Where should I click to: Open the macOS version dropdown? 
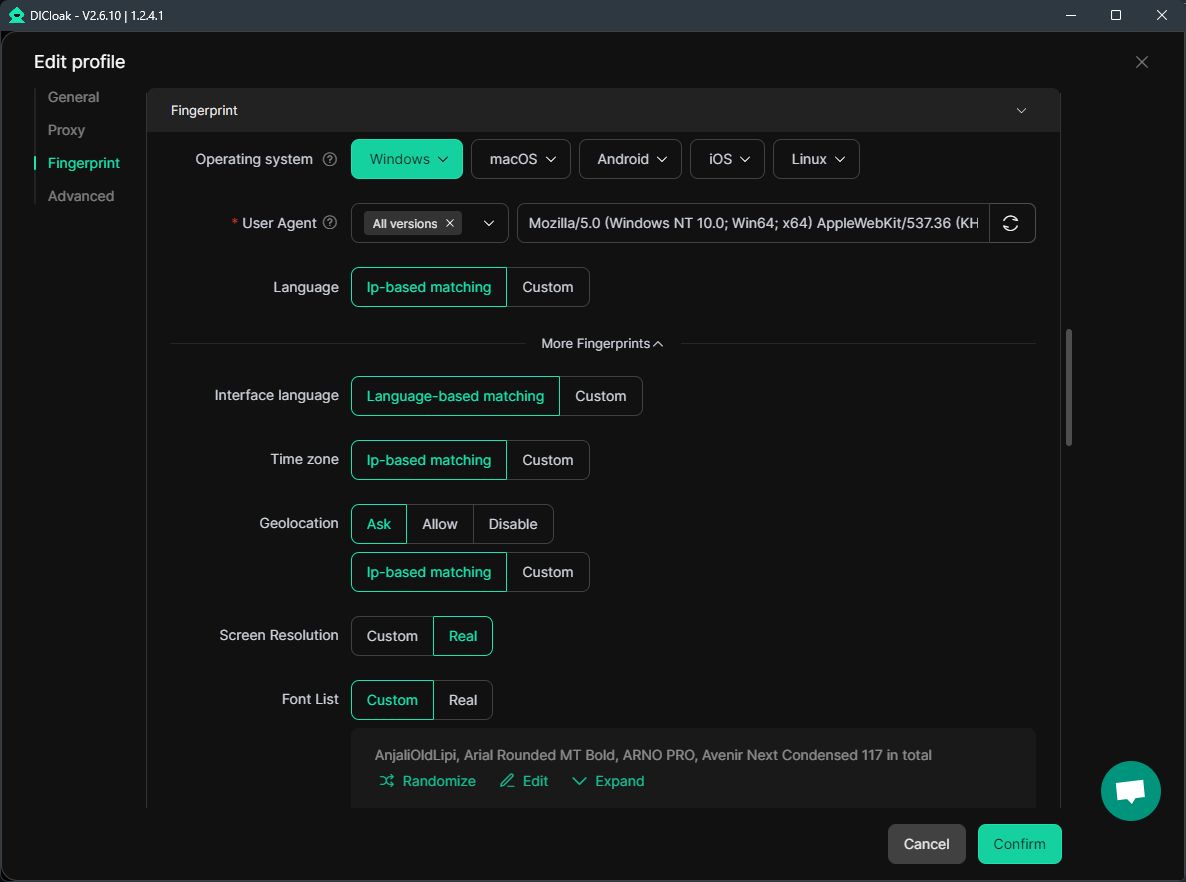(x=521, y=159)
